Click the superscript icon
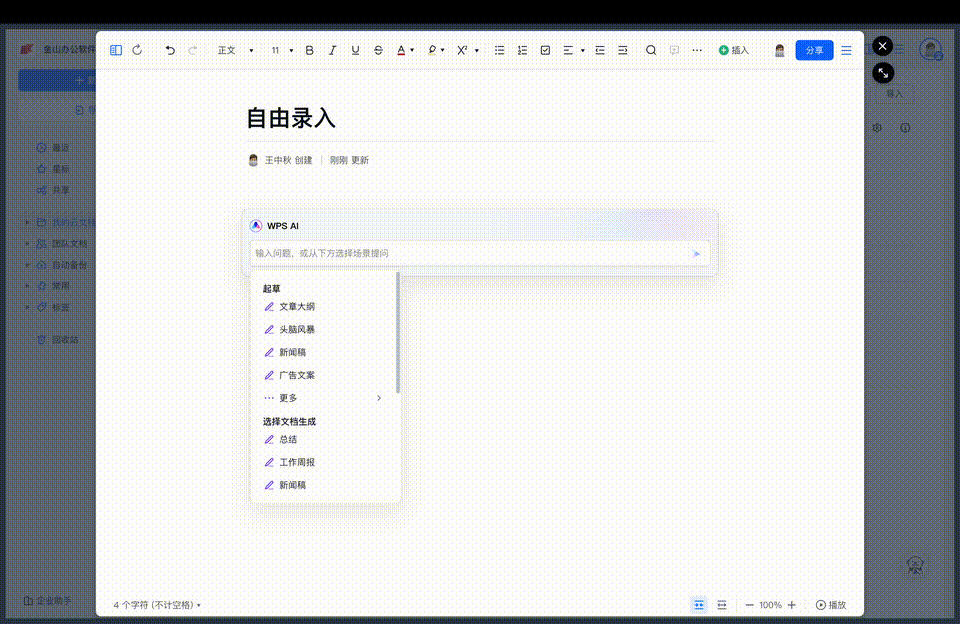This screenshot has width=960, height=624. 460,49
